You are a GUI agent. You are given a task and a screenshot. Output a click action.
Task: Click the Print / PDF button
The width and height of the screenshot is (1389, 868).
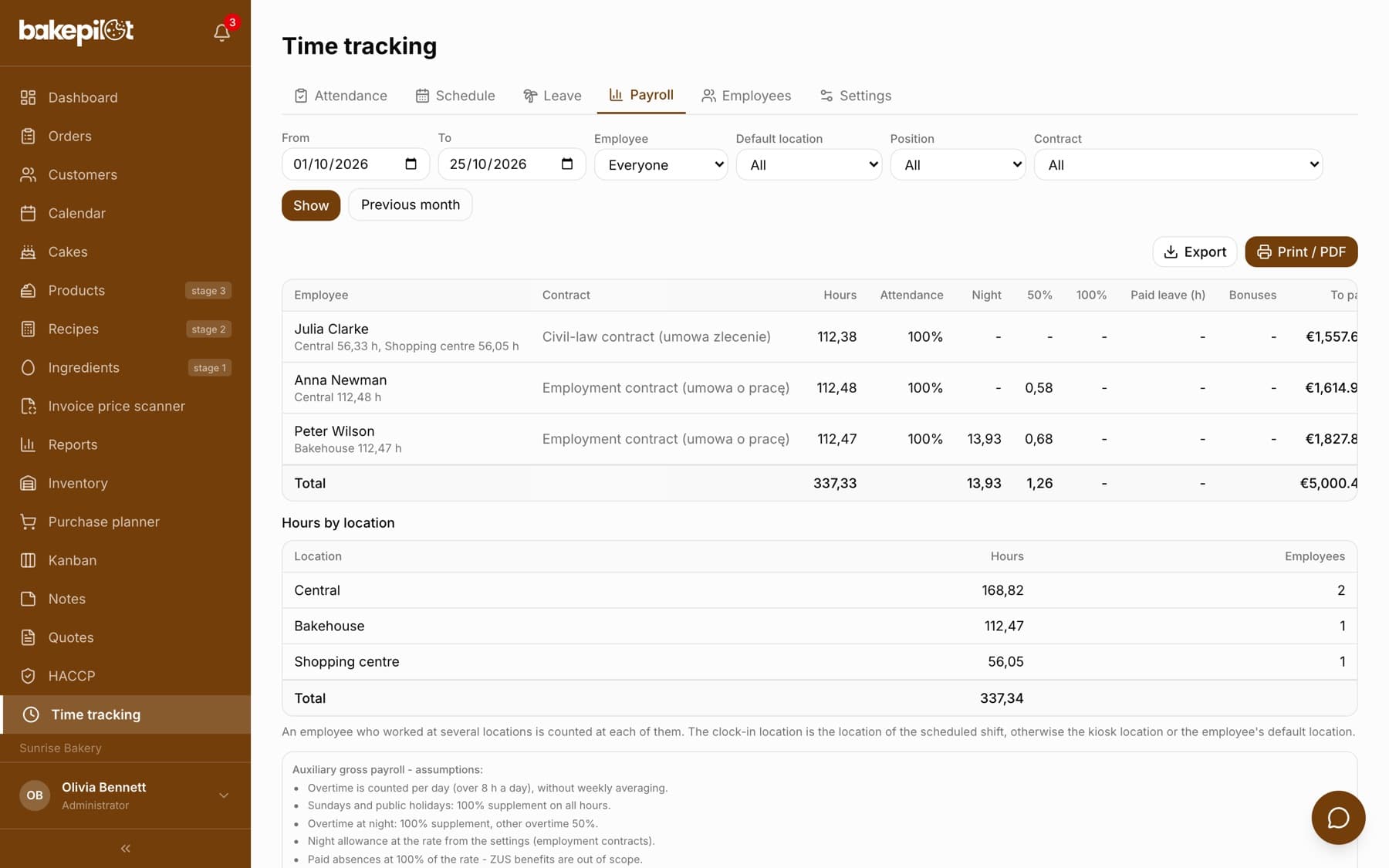click(1301, 252)
